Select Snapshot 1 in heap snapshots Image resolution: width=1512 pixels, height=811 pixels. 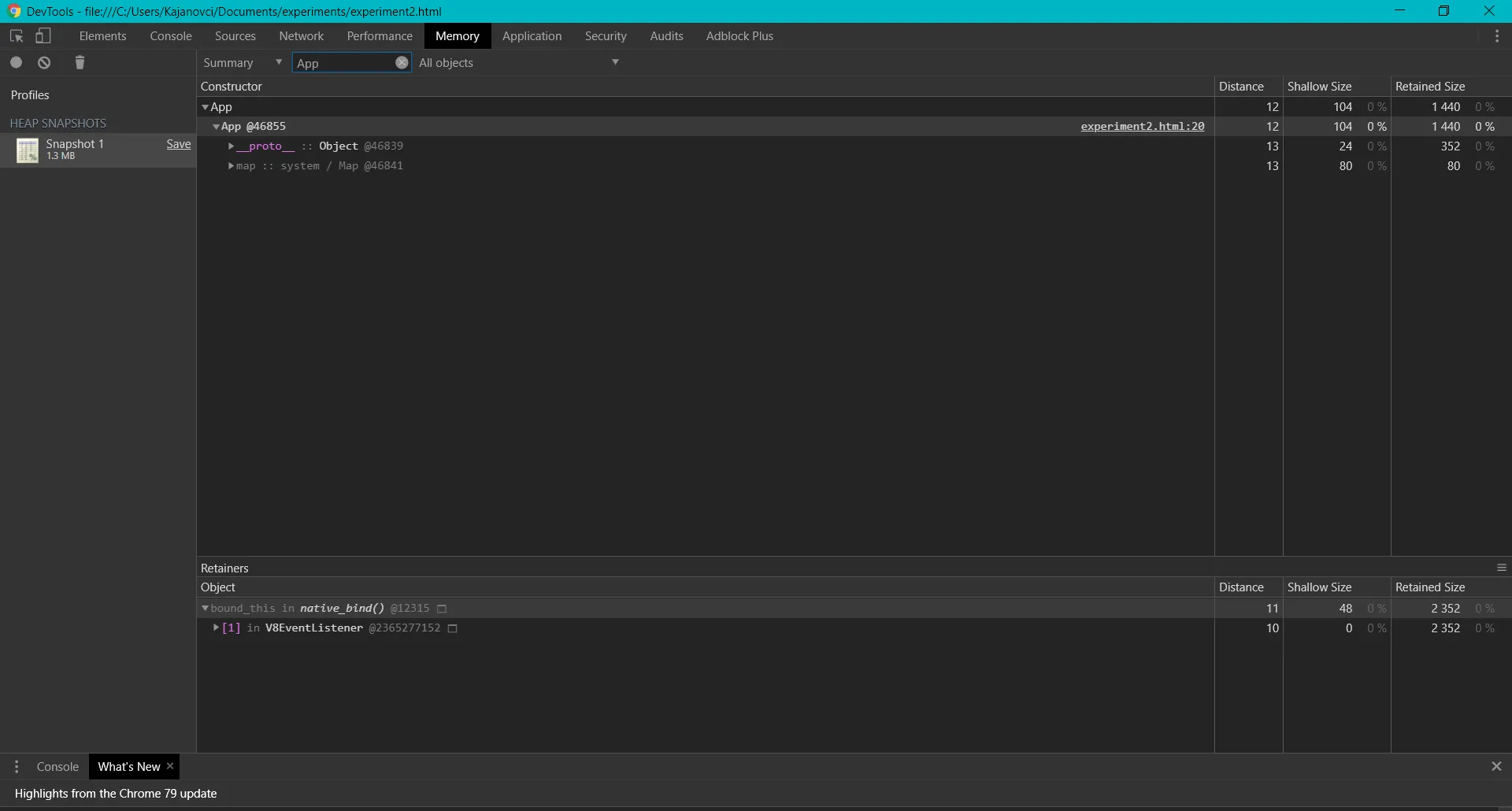click(x=98, y=150)
